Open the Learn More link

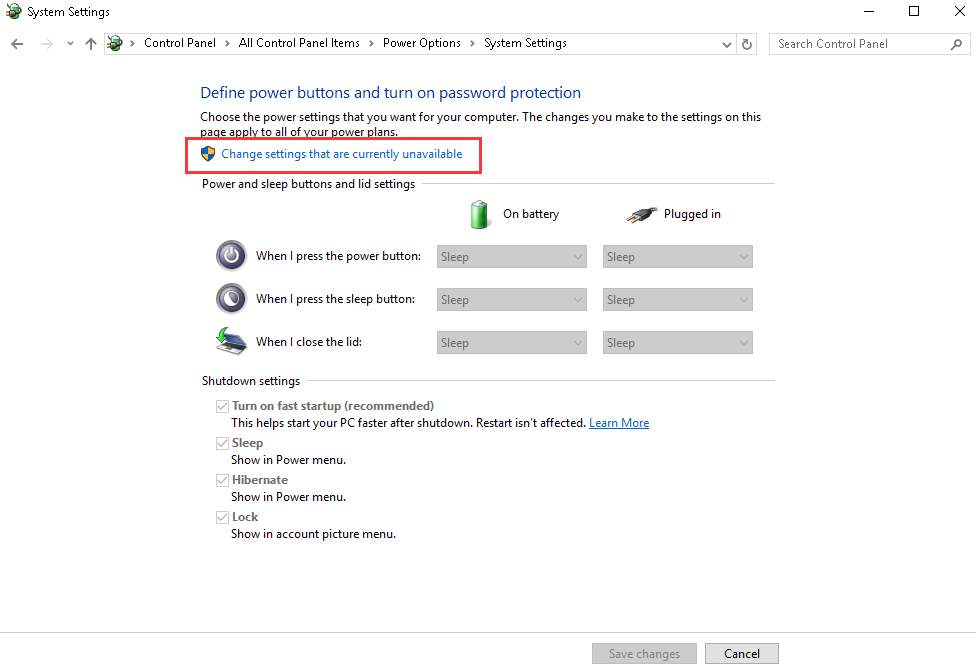pos(619,423)
